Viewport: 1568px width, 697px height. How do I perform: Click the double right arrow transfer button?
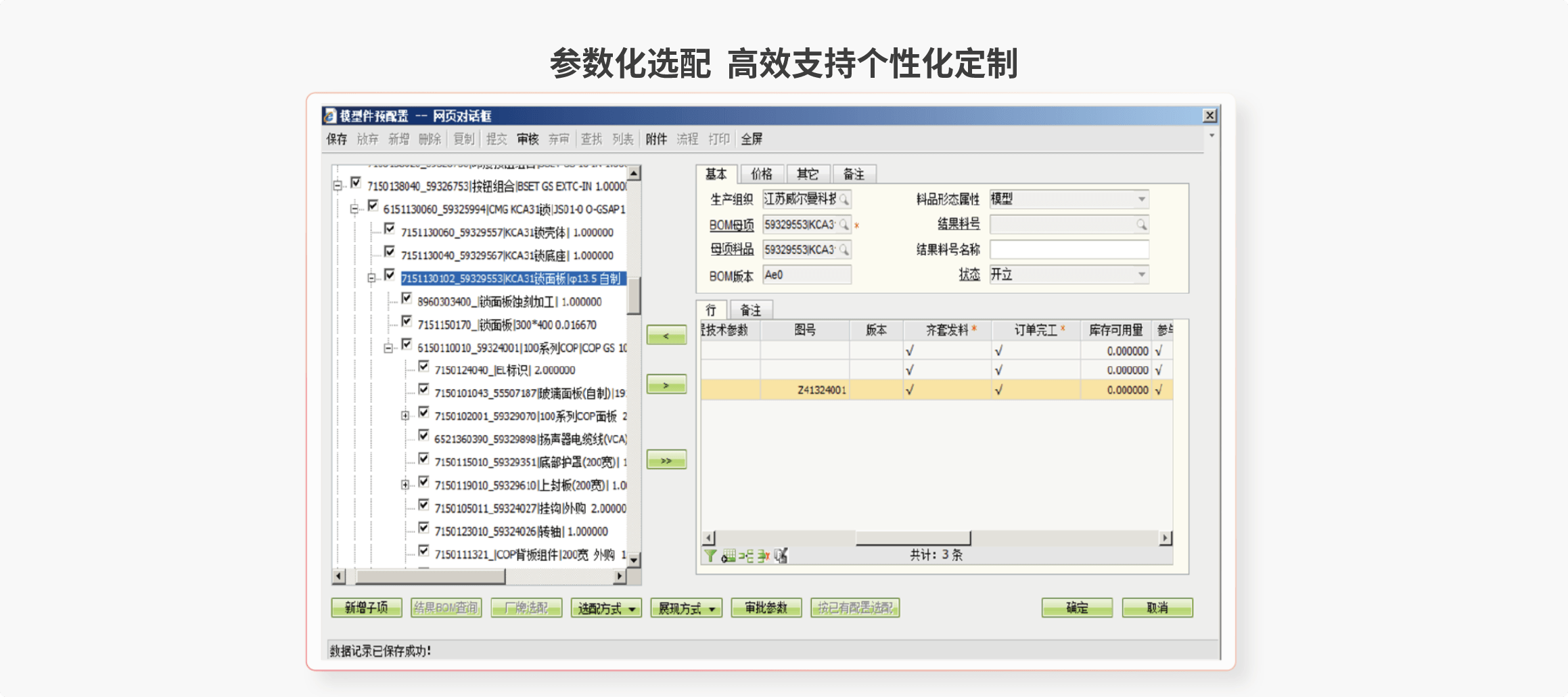tap(666, 461)
